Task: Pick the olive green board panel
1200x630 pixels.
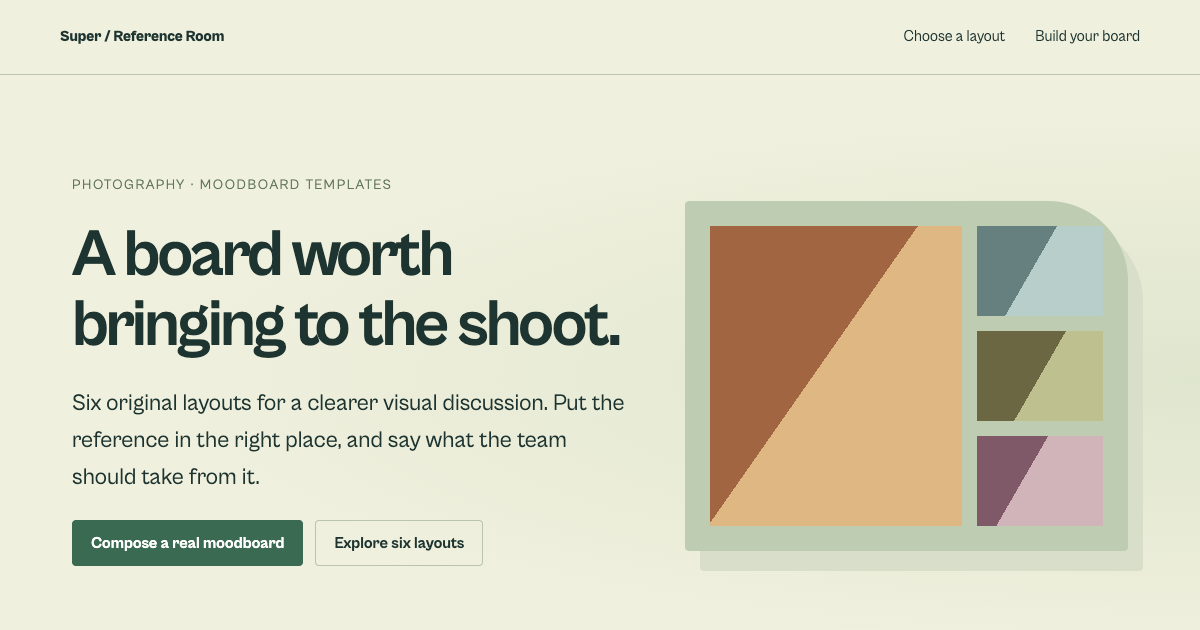Action: (1040, 376)
